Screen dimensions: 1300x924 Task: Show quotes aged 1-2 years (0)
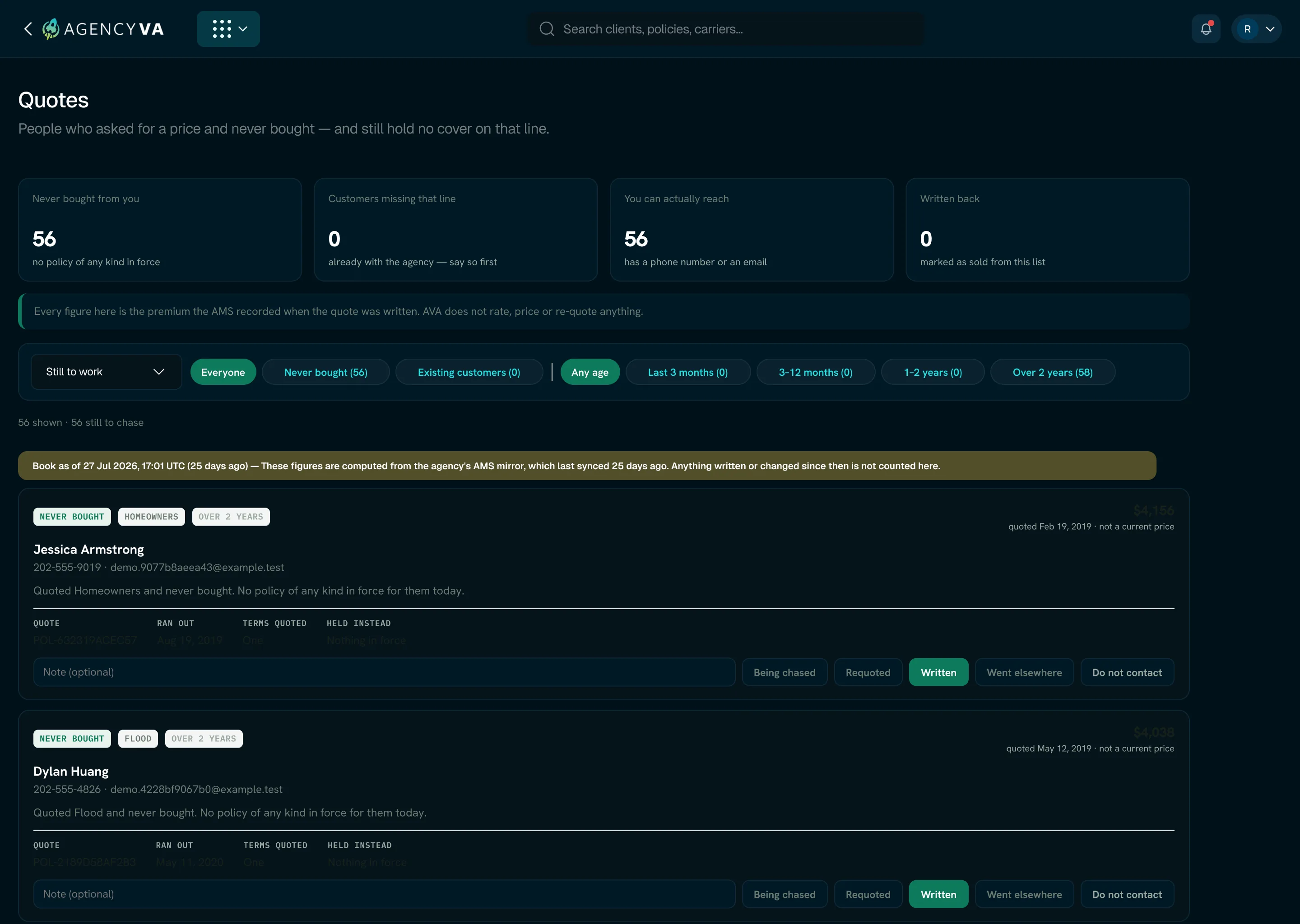pyautogui.click(x=932, y=372)
